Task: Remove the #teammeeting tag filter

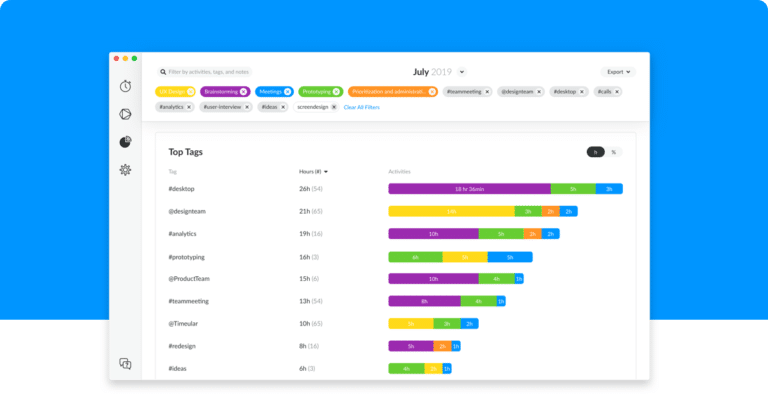Action: click(x=487, y=92)
